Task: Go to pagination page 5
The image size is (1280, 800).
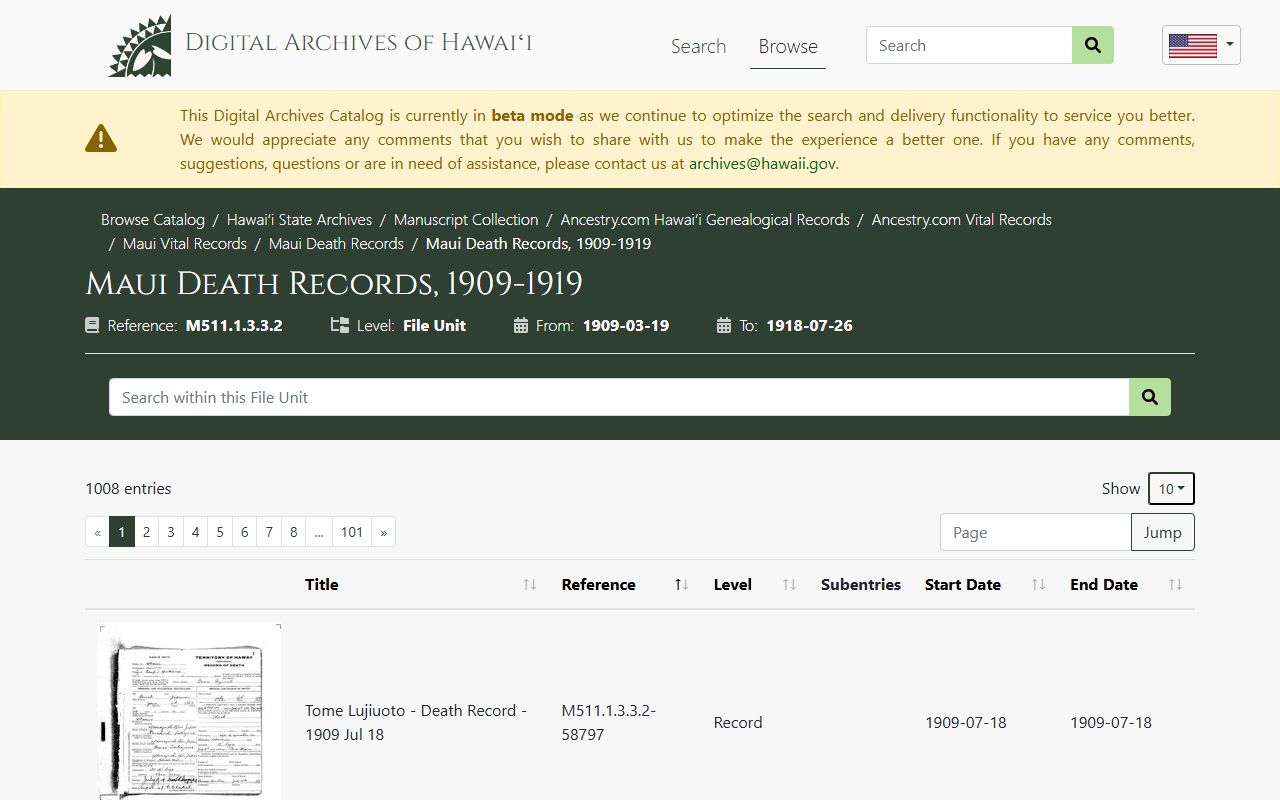Action: (x=220, y=532)
